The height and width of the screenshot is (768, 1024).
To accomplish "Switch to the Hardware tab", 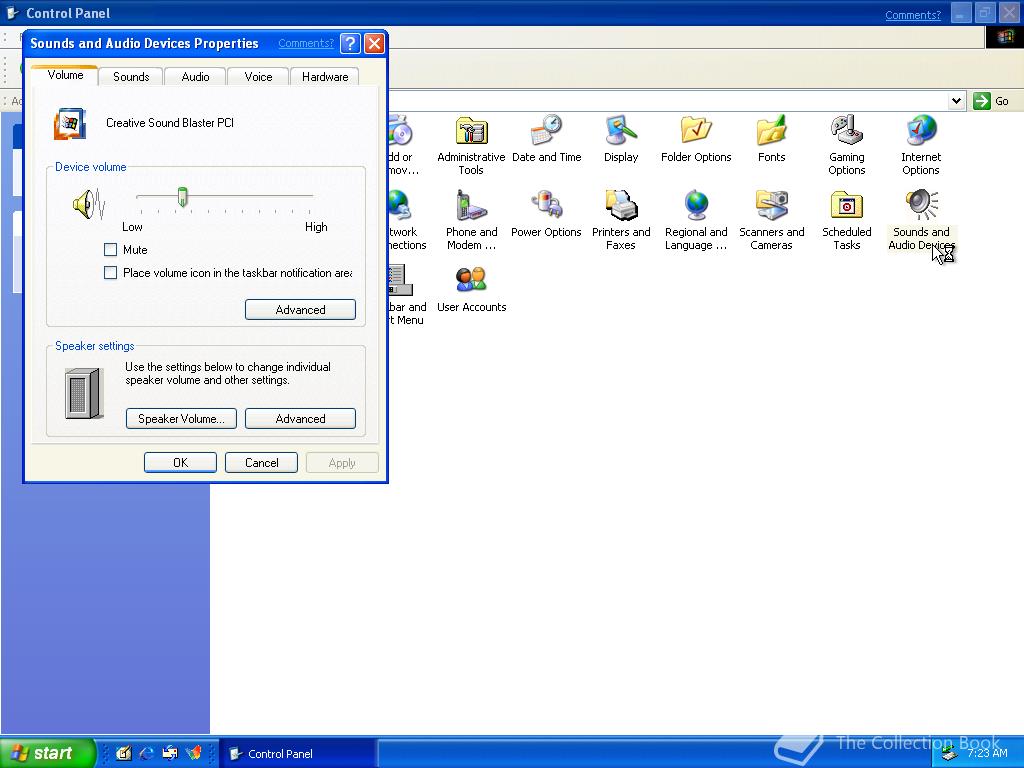I will [x=325, y=76].
